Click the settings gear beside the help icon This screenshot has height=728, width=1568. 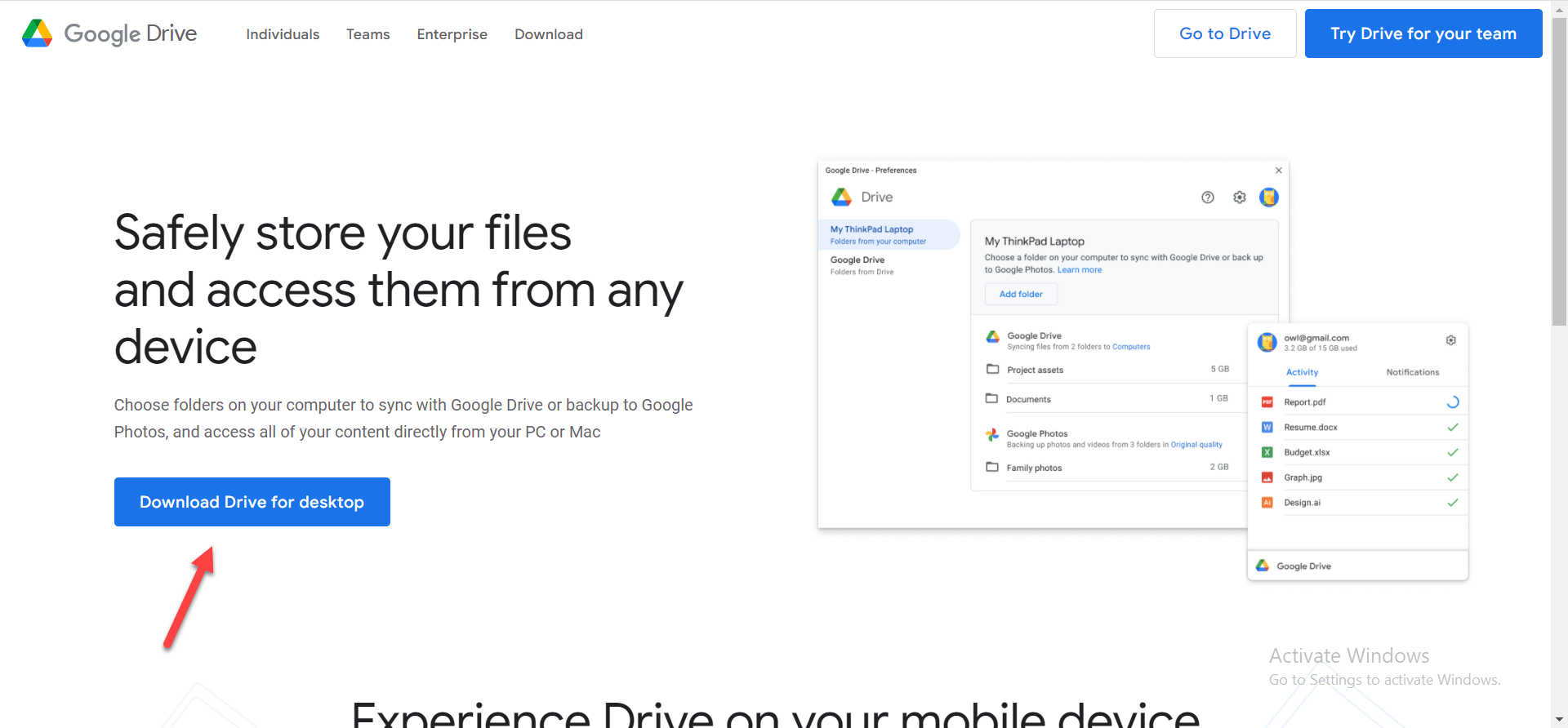pyautogui.click(x=1239, y=198)
